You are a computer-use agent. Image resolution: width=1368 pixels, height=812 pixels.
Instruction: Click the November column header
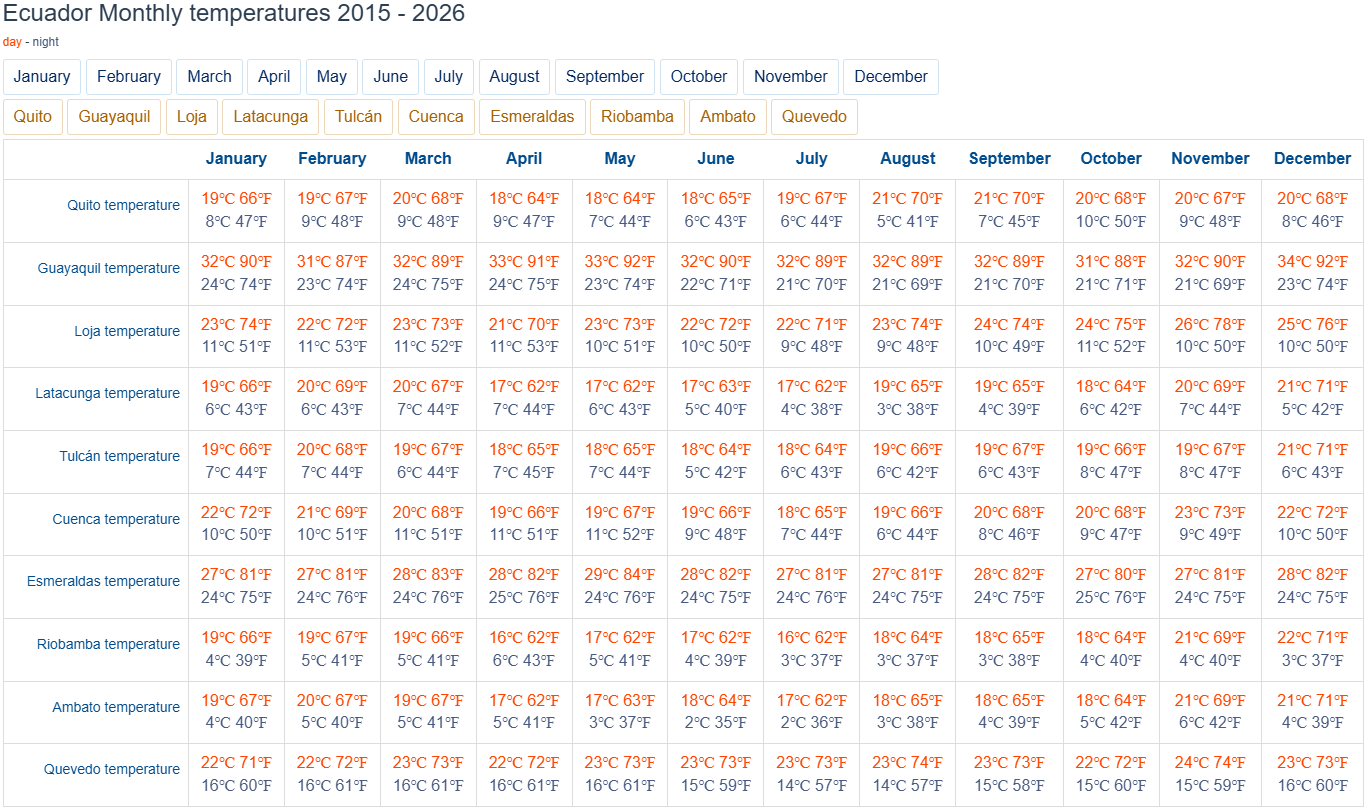click(x=1210, y=159)
